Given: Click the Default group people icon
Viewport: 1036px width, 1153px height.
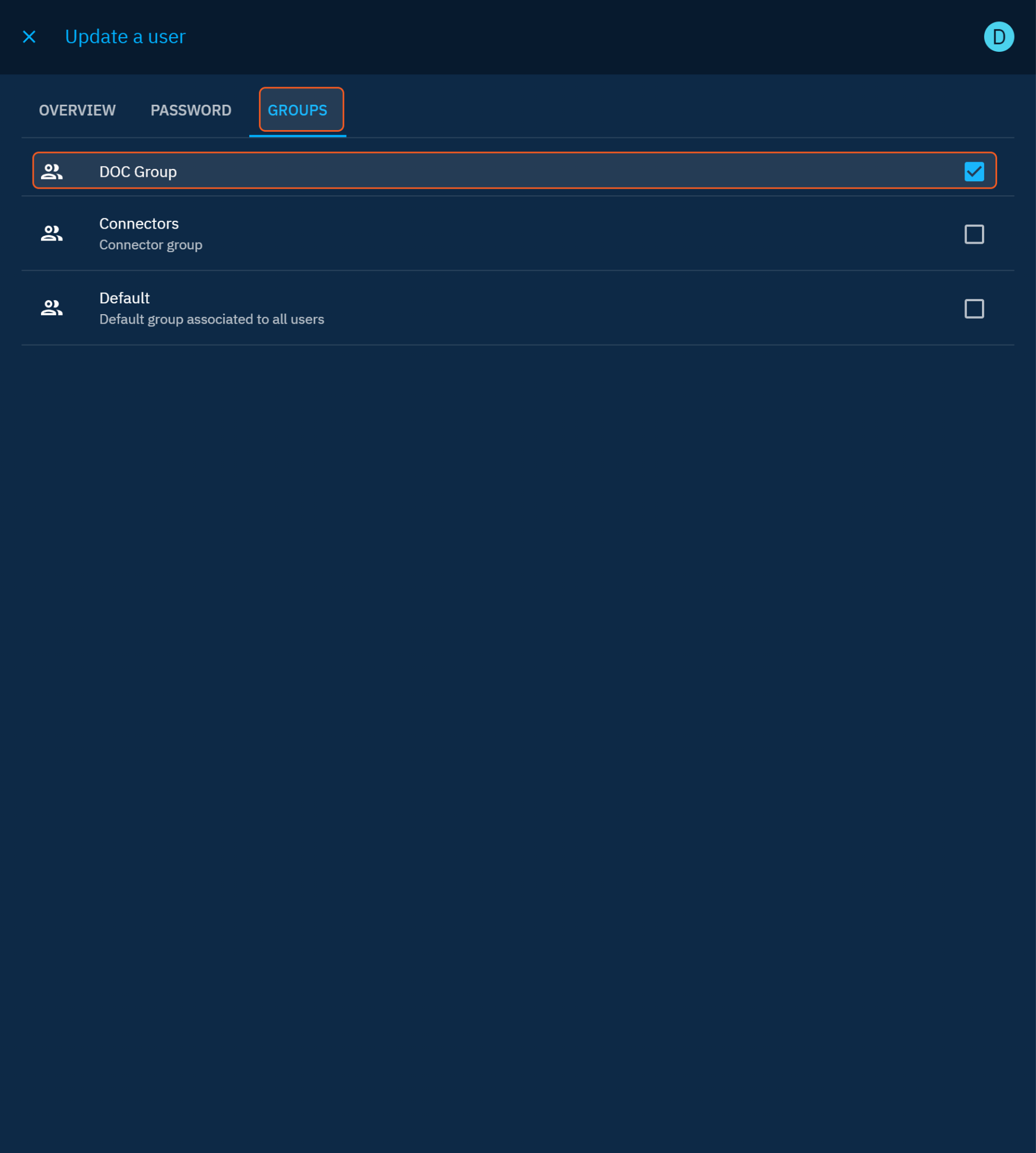Looking at the screenshot, I should pyautogui.click(x=52, y=308).
